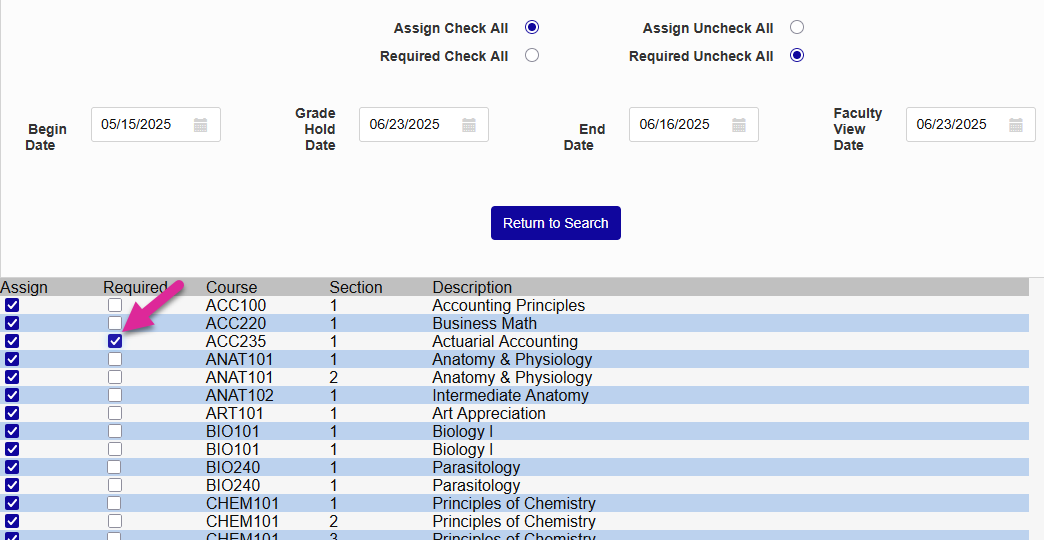
Task: Click the Description column header
Action: pos(472,287)
